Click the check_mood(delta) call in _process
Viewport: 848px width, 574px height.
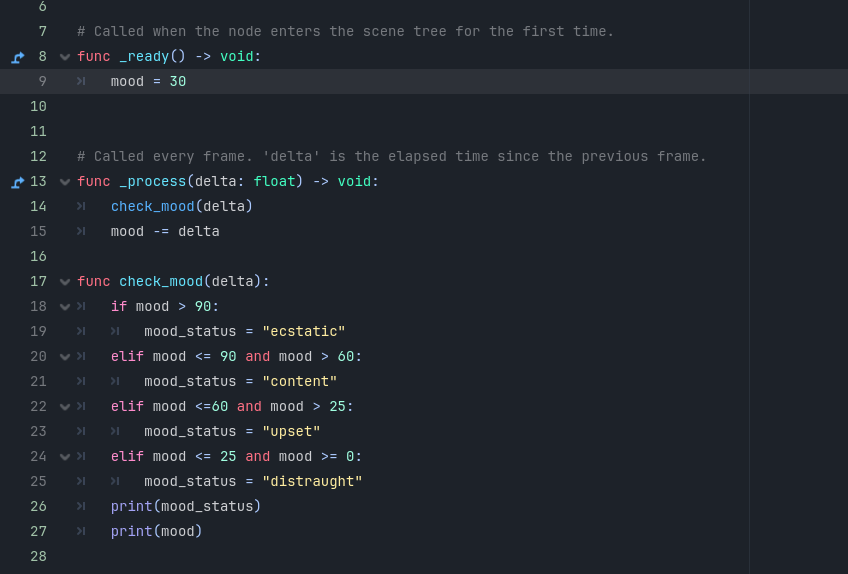pyautogui.click(x=182, y=207)
